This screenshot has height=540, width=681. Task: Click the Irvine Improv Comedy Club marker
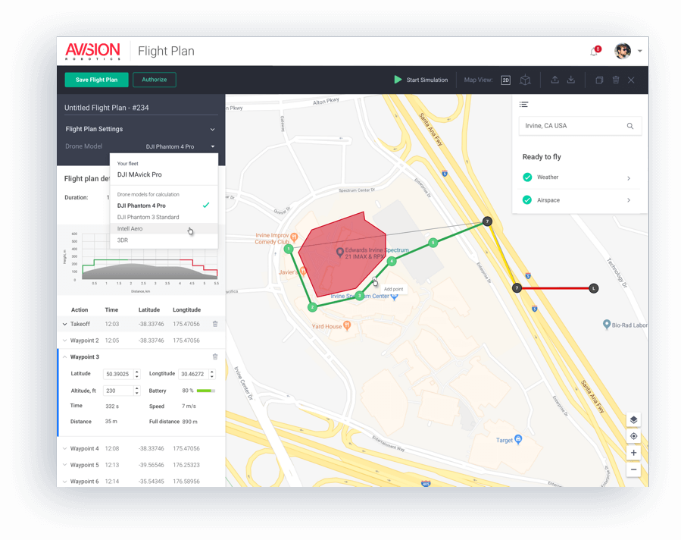click(294, 237)
